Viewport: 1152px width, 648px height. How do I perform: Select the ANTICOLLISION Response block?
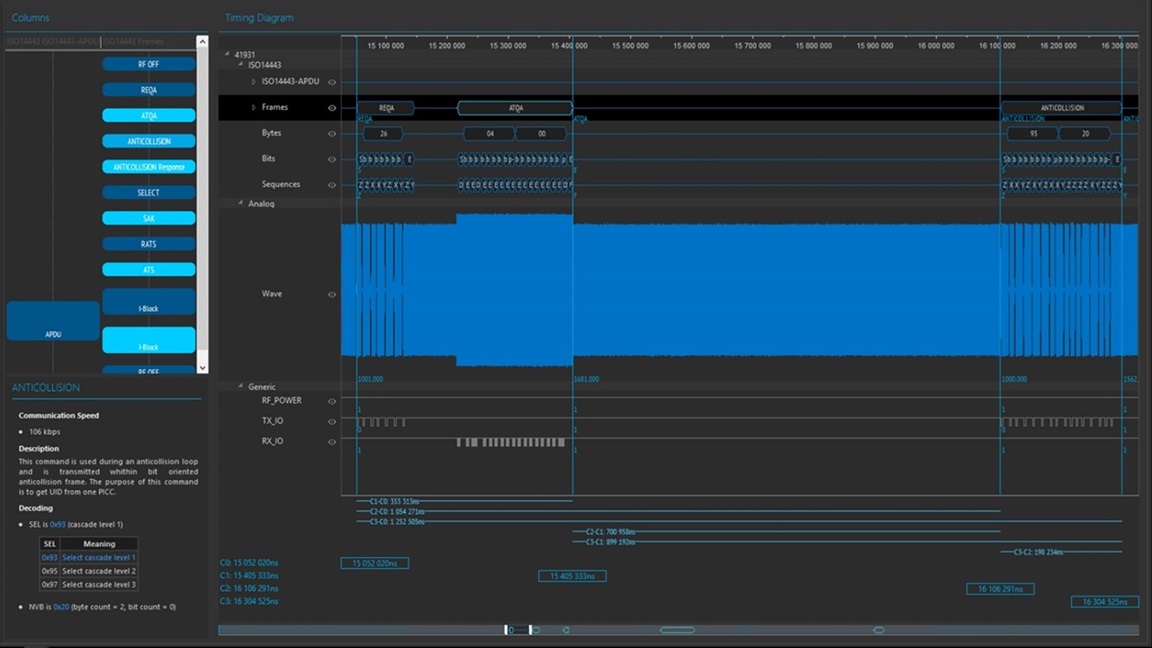tap(148, 167)
